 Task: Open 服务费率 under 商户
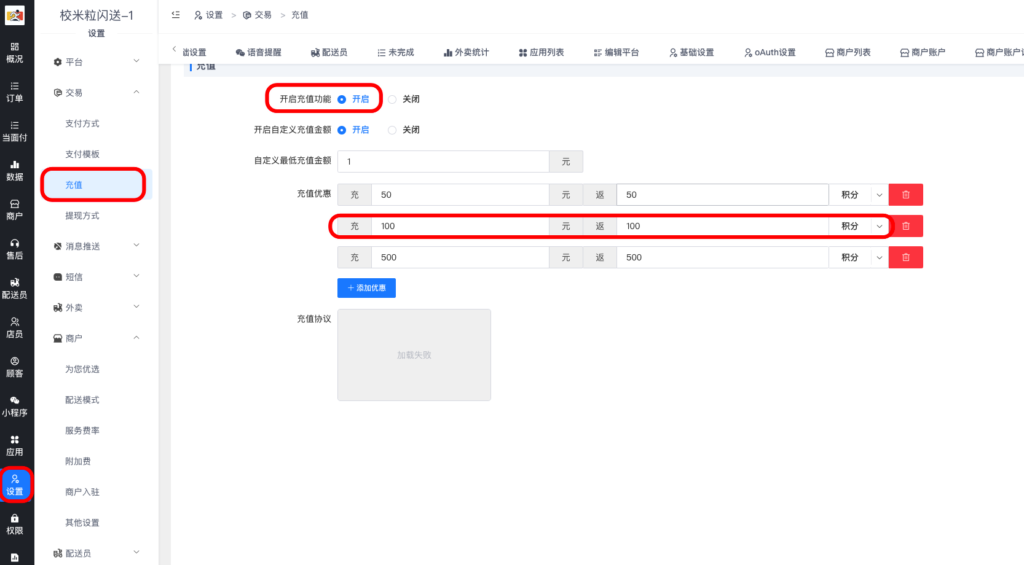pos(82,430)
